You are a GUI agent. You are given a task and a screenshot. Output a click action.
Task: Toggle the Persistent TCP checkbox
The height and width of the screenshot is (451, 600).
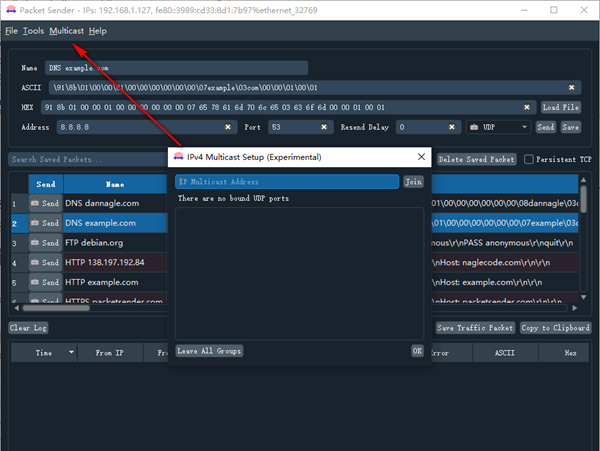(528, 160)
